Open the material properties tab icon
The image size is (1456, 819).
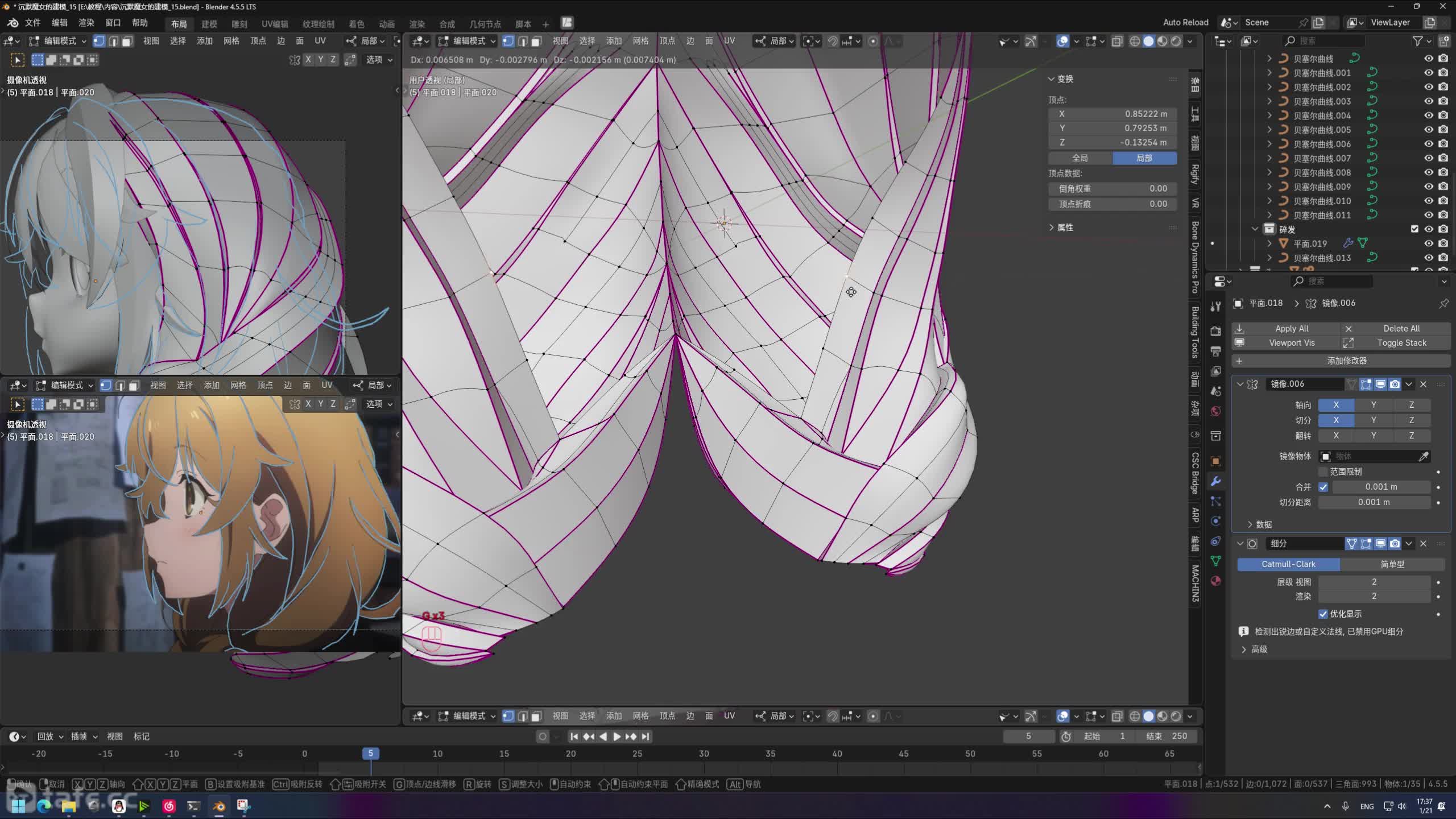(1216, 581)
